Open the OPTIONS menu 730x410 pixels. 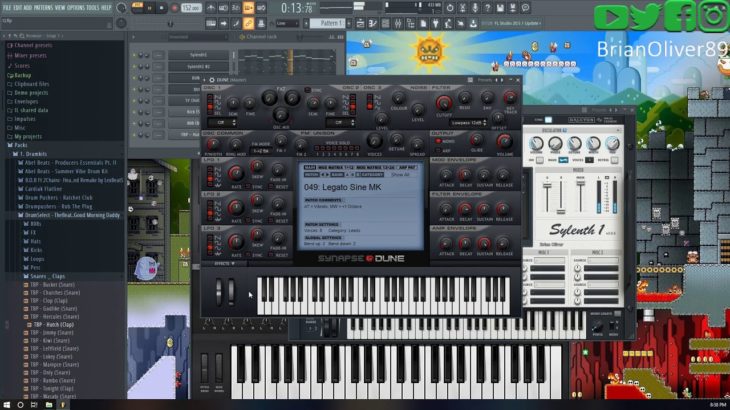point(77,8)
